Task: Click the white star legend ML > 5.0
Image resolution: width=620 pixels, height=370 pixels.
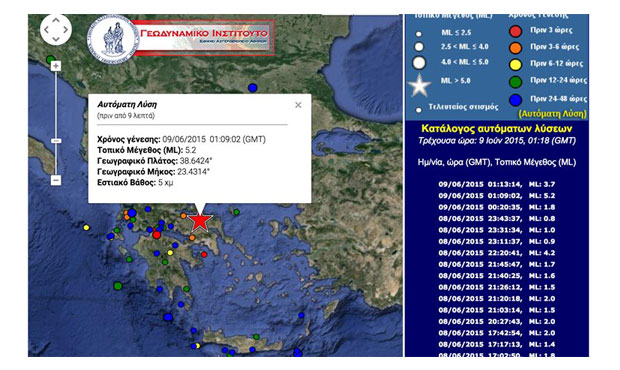Action: pyautogui.click(x=419, y=85)
